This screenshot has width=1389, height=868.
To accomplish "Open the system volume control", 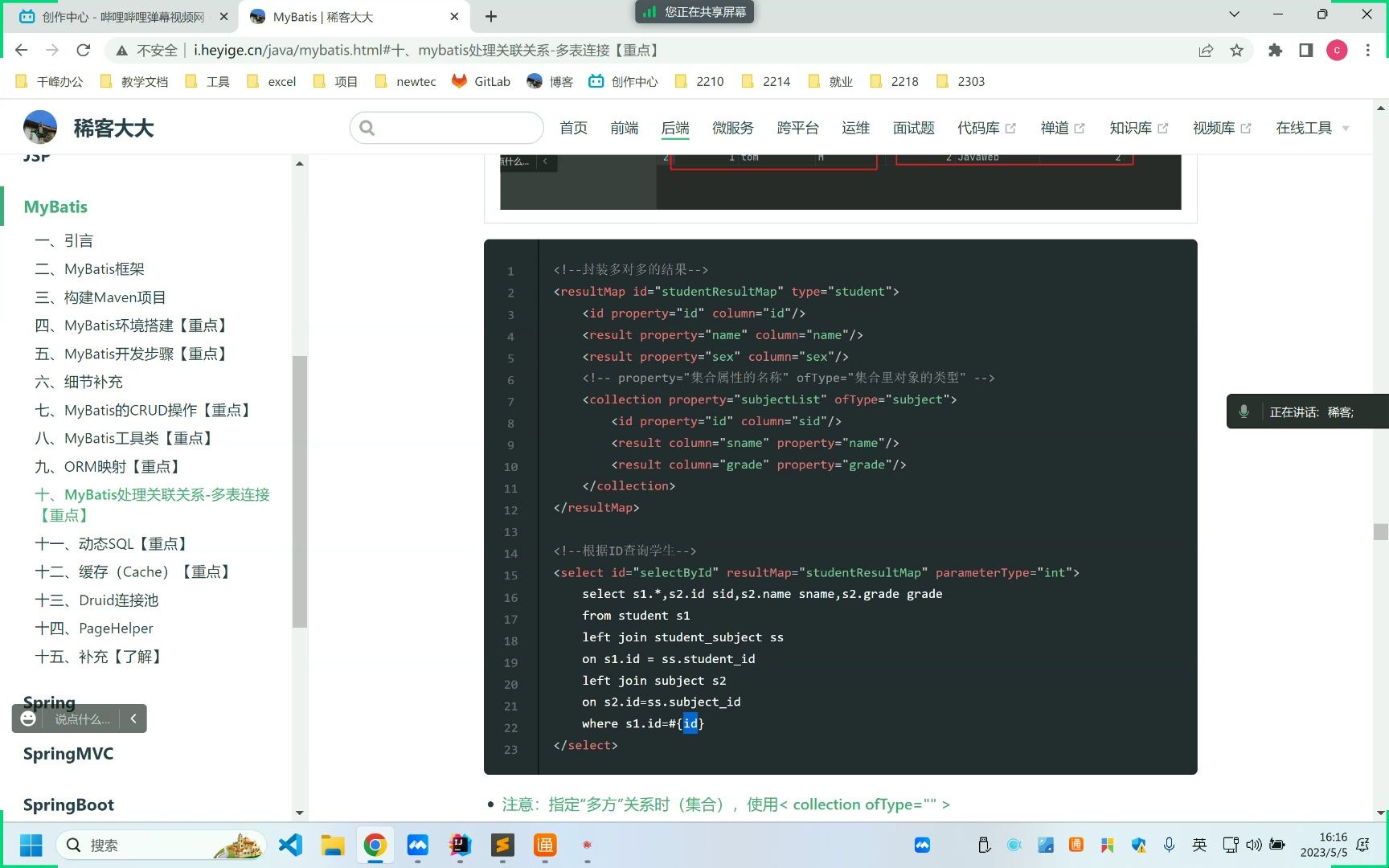I will (x=1254, y=845).
